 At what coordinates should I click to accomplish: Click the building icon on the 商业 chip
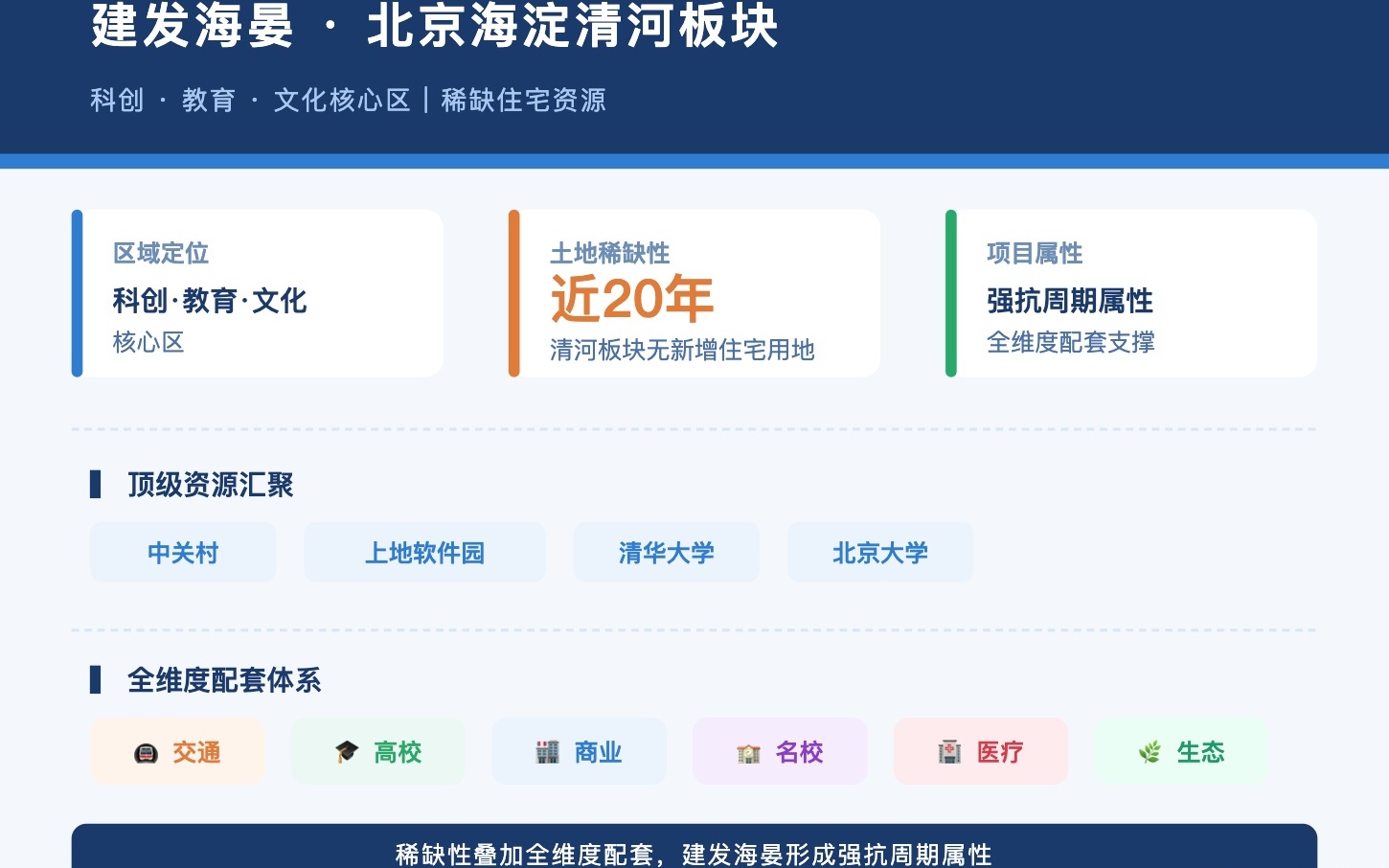[x=547, y=753]
